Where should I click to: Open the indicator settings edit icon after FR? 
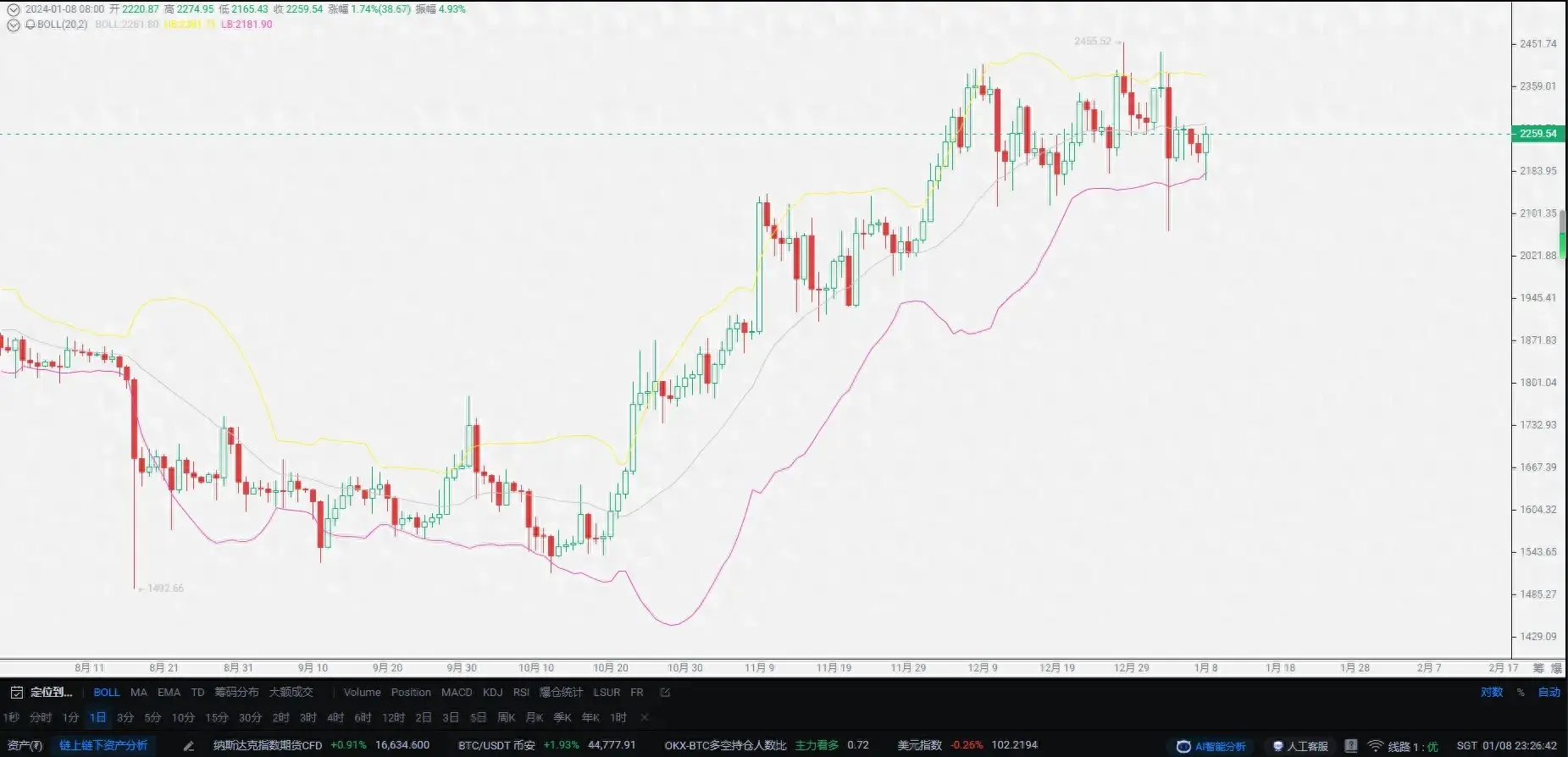tap(665, 693)
